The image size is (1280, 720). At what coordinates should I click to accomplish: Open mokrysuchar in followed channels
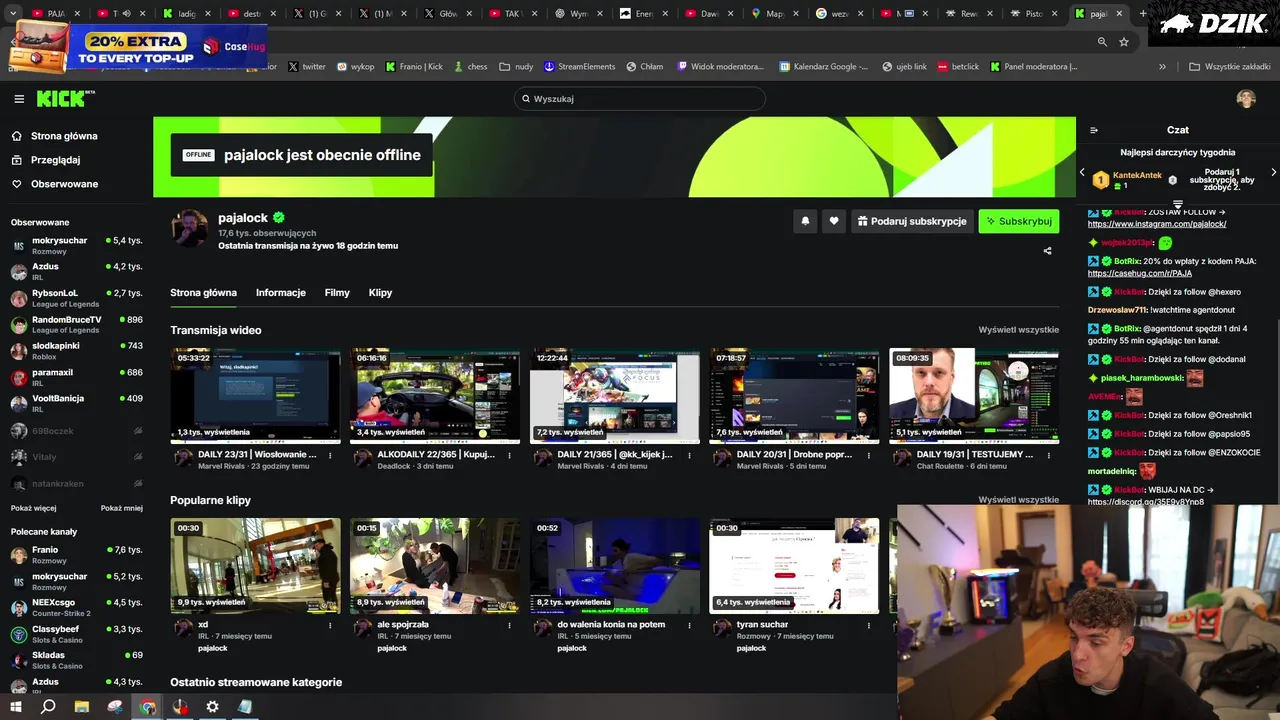tap(76, 246)
